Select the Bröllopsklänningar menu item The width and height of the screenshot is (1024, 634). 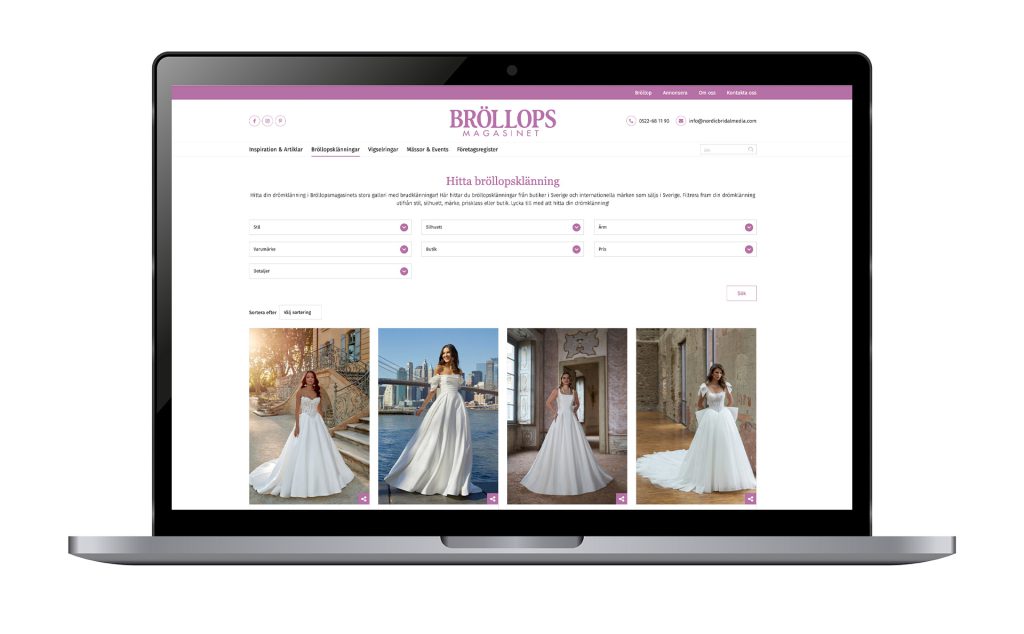(335, 150)
